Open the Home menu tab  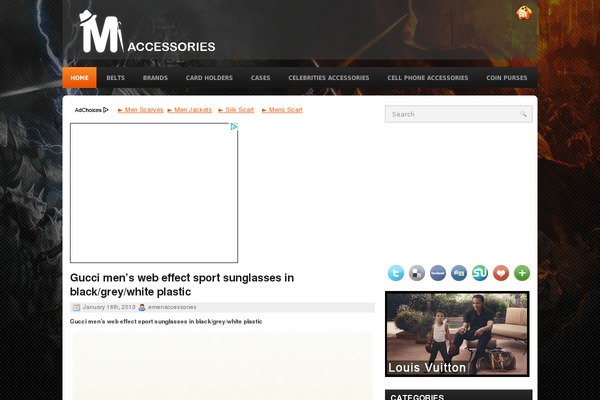[x=80, y=78]
